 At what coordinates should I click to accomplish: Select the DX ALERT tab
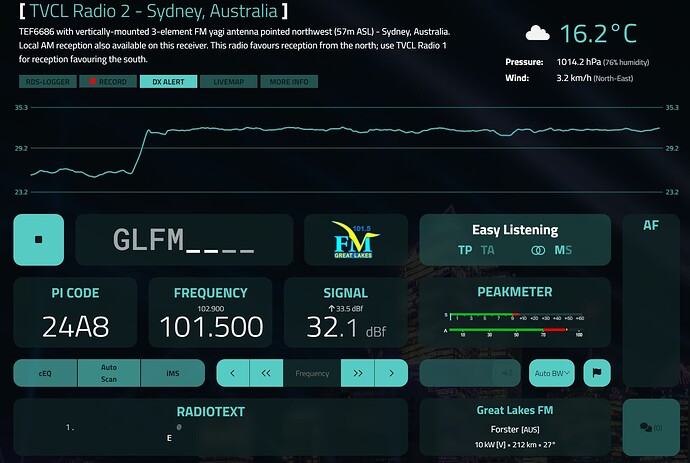click(x=168, y=81)
